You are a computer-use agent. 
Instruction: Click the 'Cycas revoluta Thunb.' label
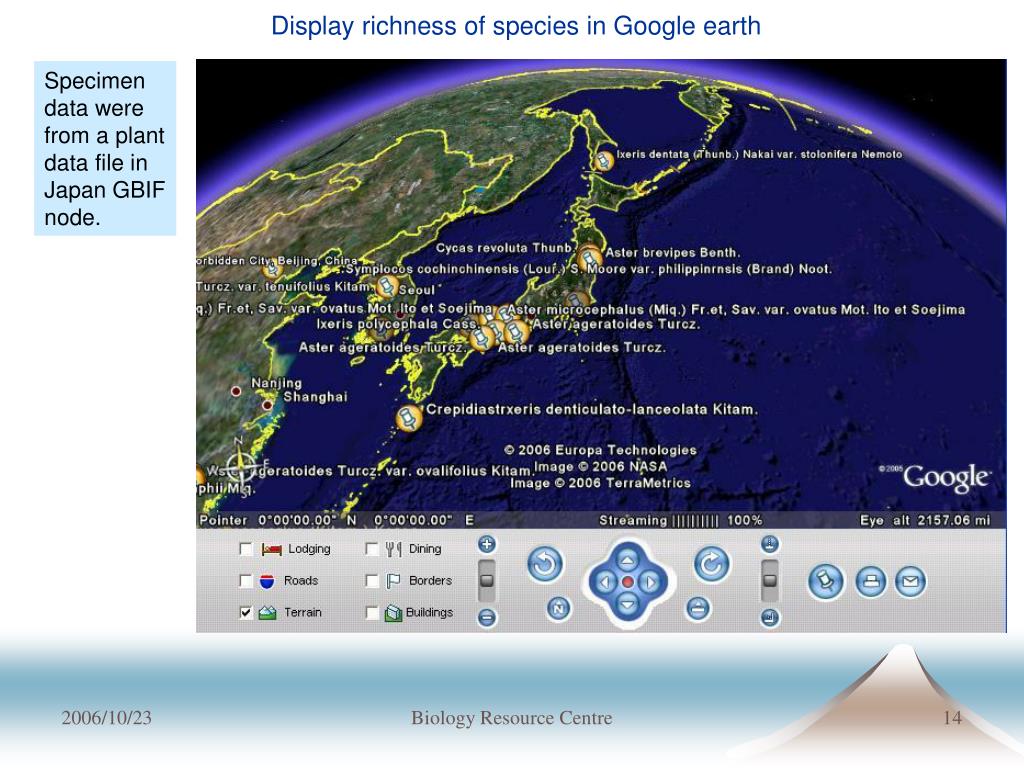coord(505,248)
